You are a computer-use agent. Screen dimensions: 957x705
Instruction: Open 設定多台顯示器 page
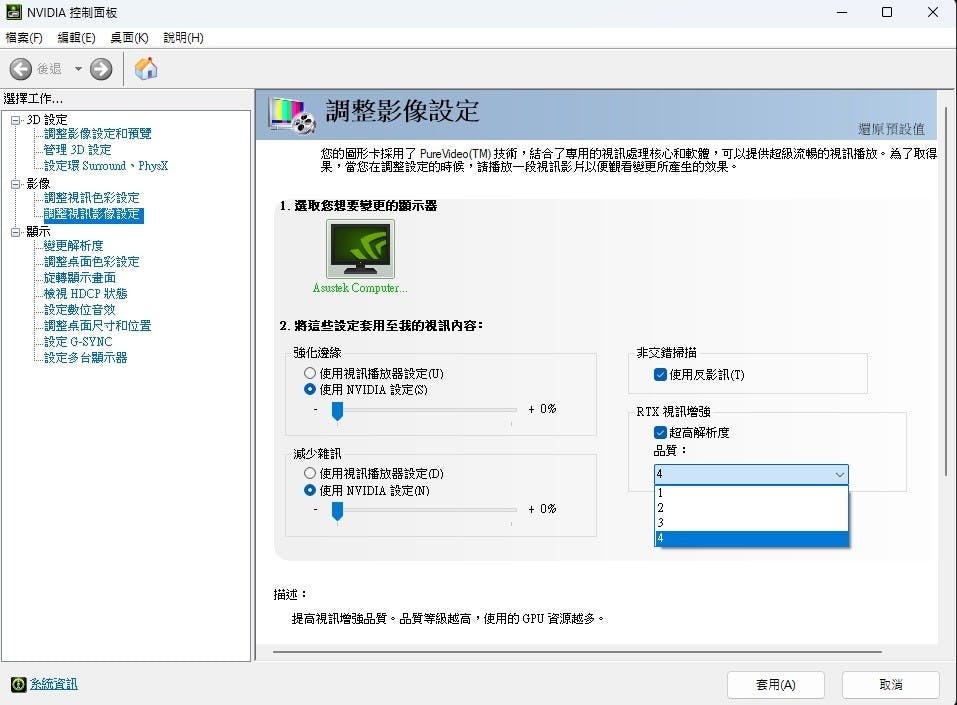tap(85, 358)
